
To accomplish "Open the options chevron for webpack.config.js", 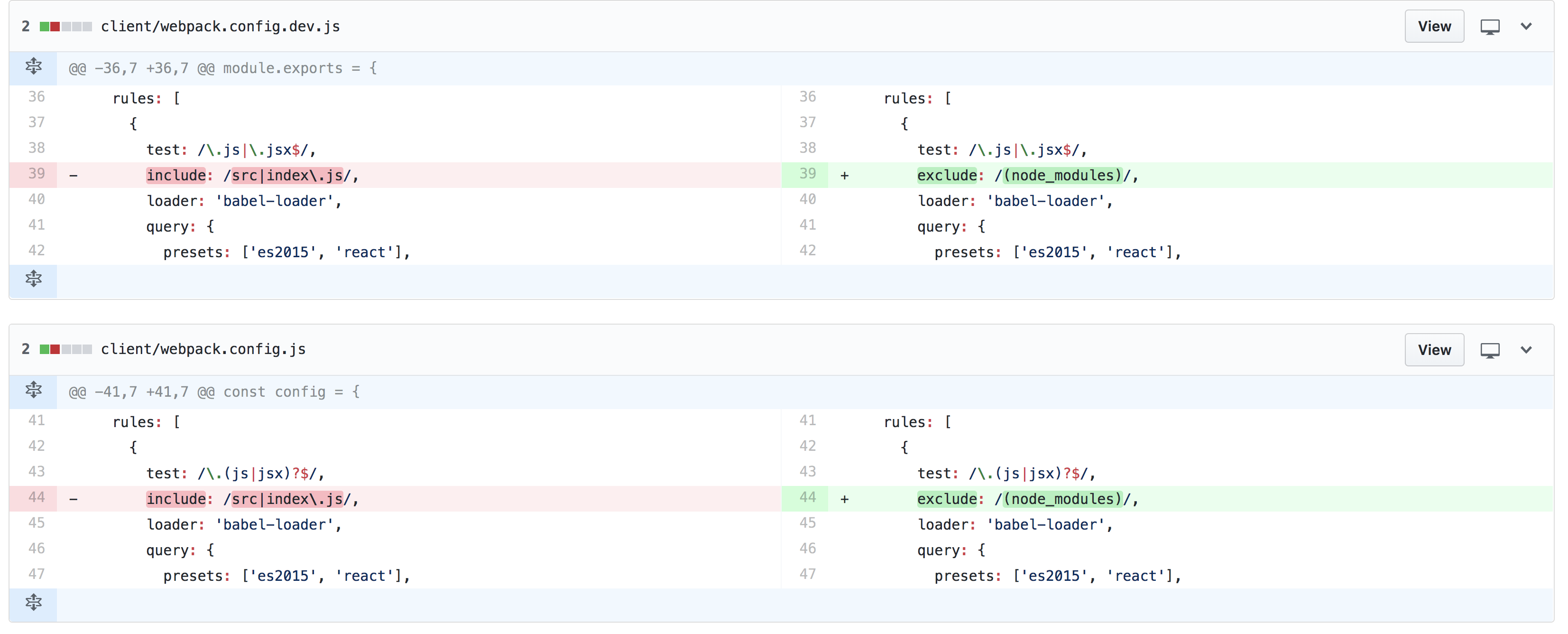I will [x=1527, y=350].
